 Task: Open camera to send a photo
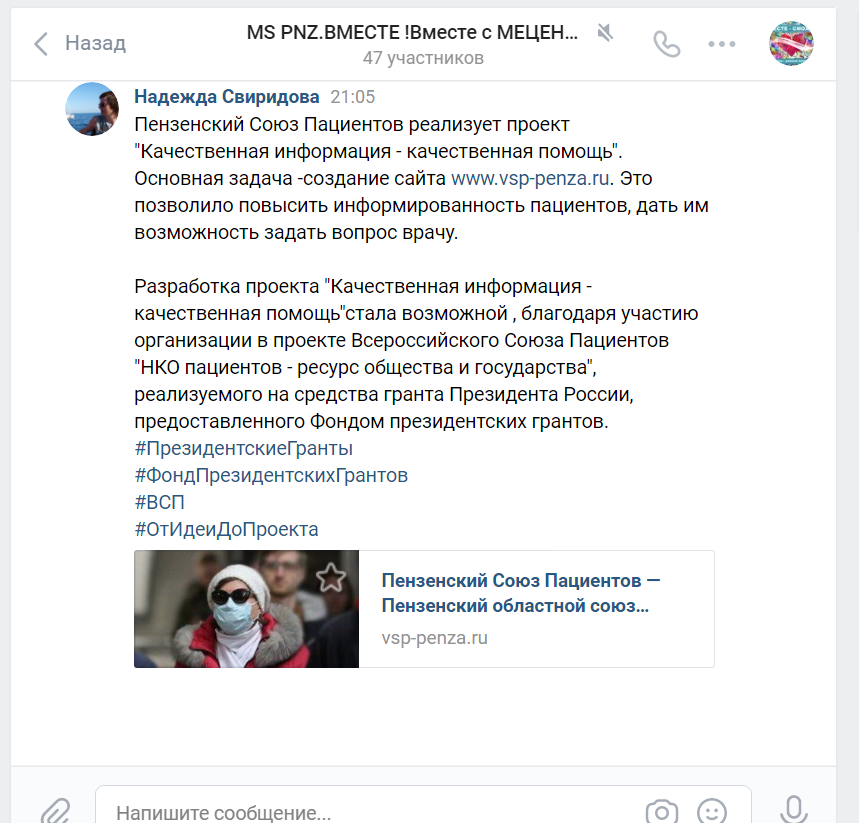[662, 811]
